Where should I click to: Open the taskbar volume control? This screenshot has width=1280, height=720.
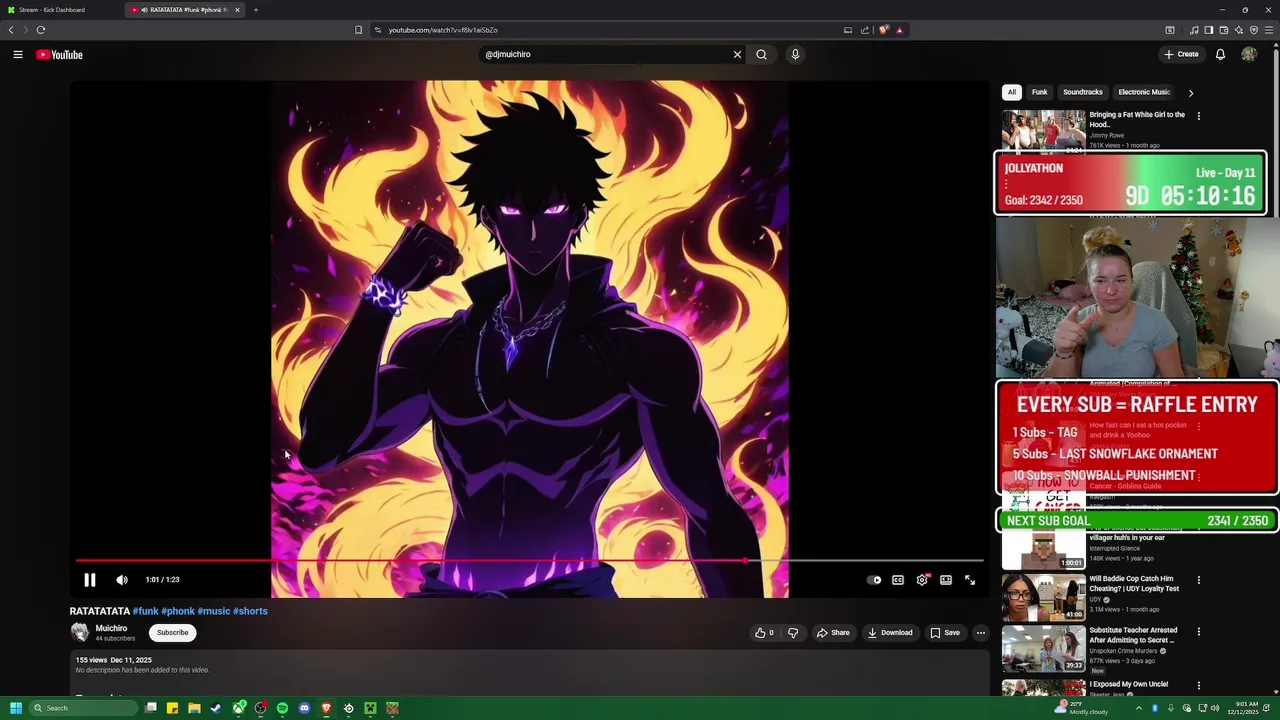click(1215, 708)
